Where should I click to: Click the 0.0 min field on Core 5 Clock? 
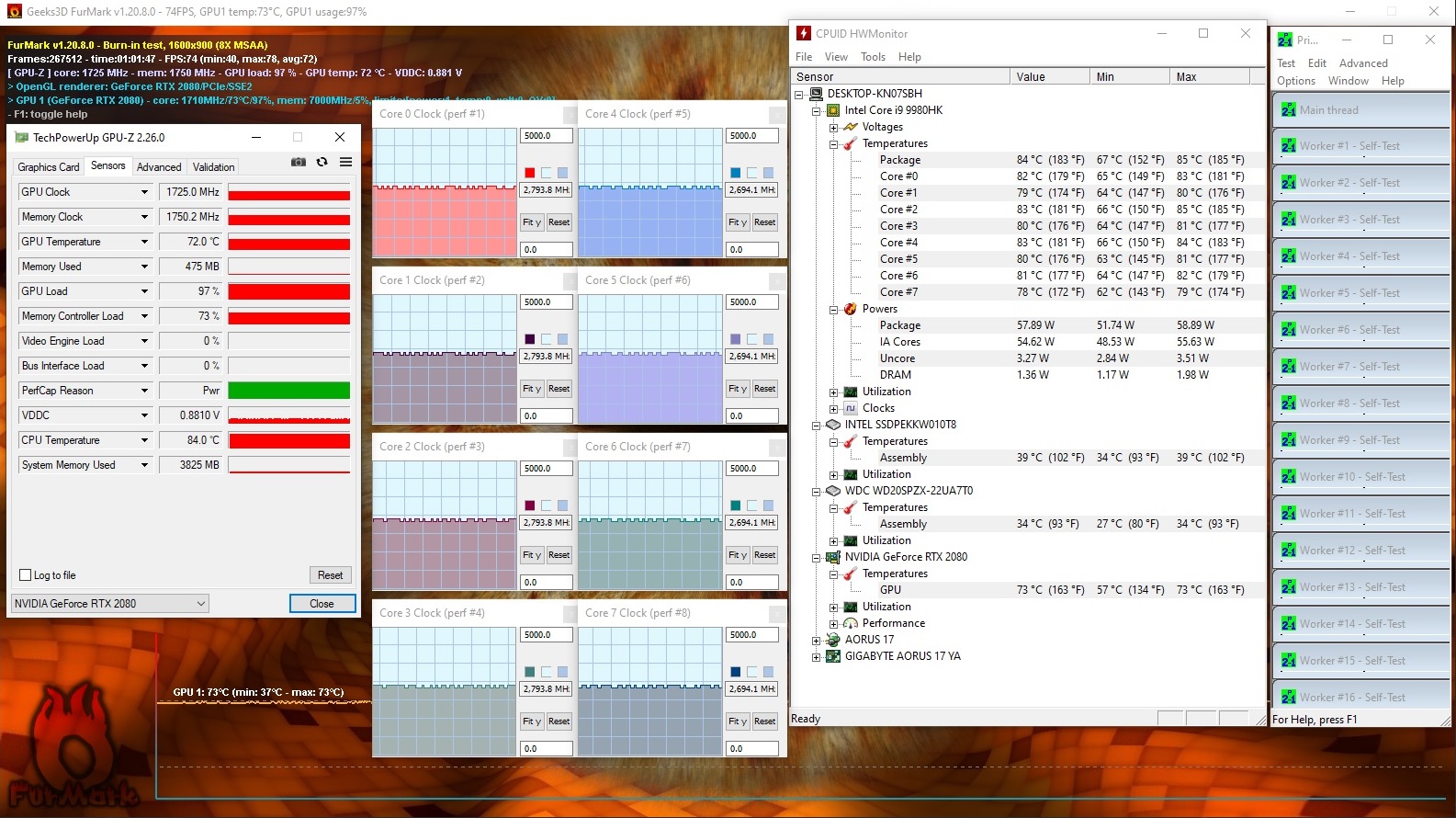752,416
